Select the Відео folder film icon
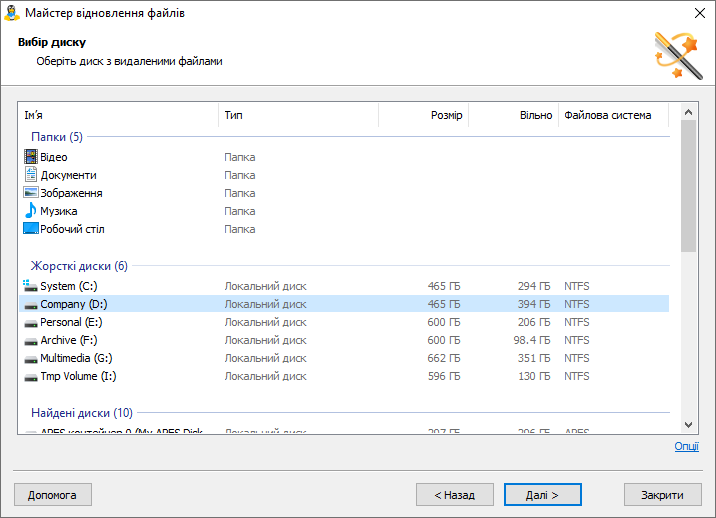This screenshot has height=518, width=716. click(x=31, y=157)
